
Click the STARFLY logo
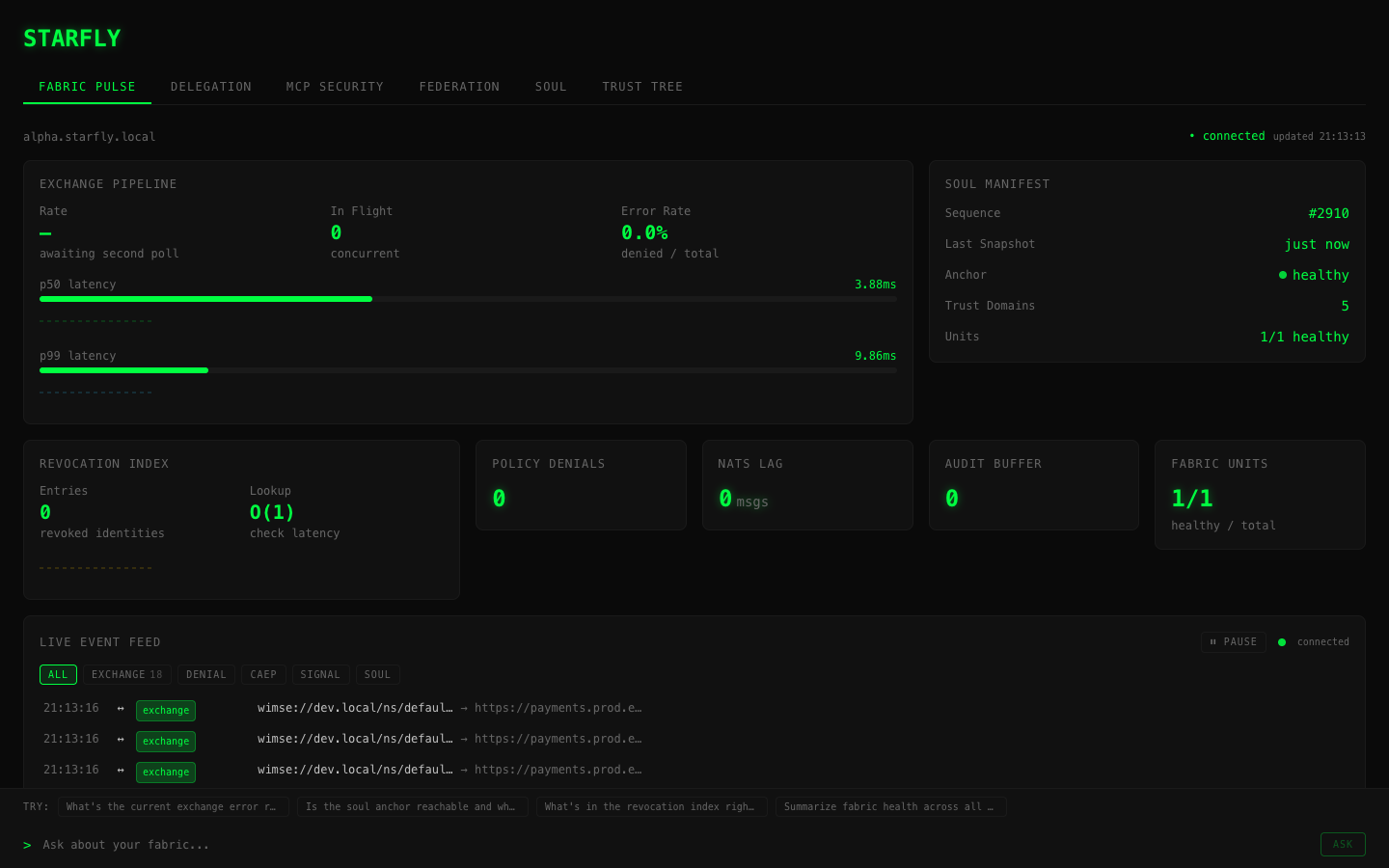coord(72,39)
